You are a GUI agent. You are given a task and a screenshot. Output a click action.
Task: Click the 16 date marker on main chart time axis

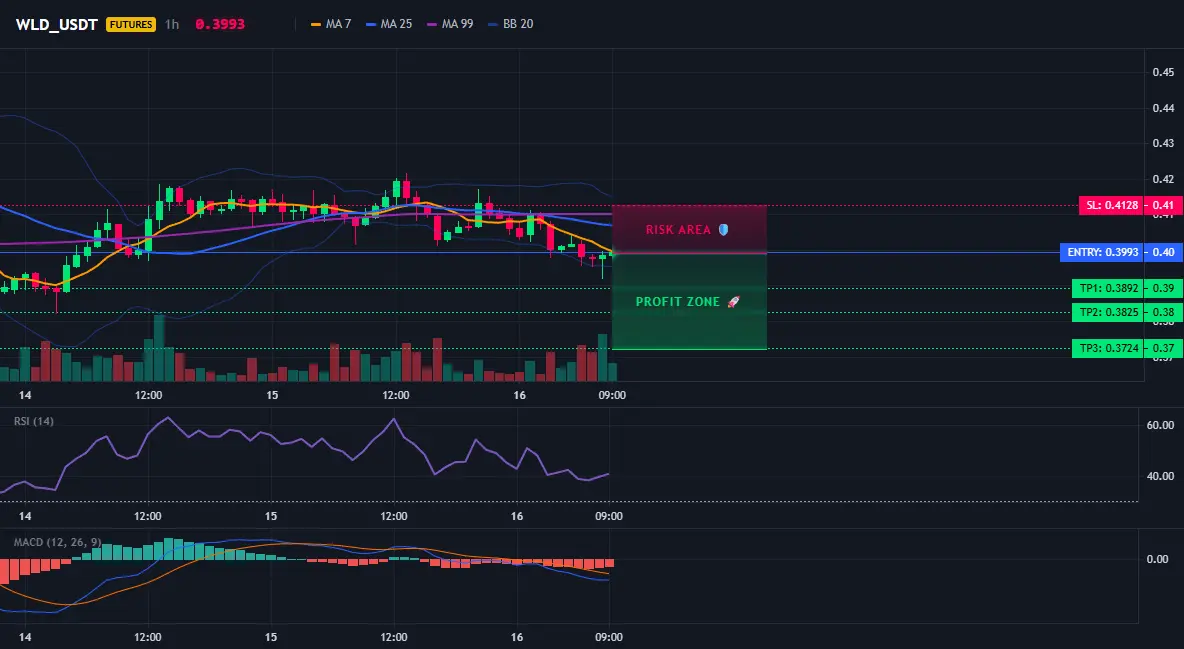519,395
